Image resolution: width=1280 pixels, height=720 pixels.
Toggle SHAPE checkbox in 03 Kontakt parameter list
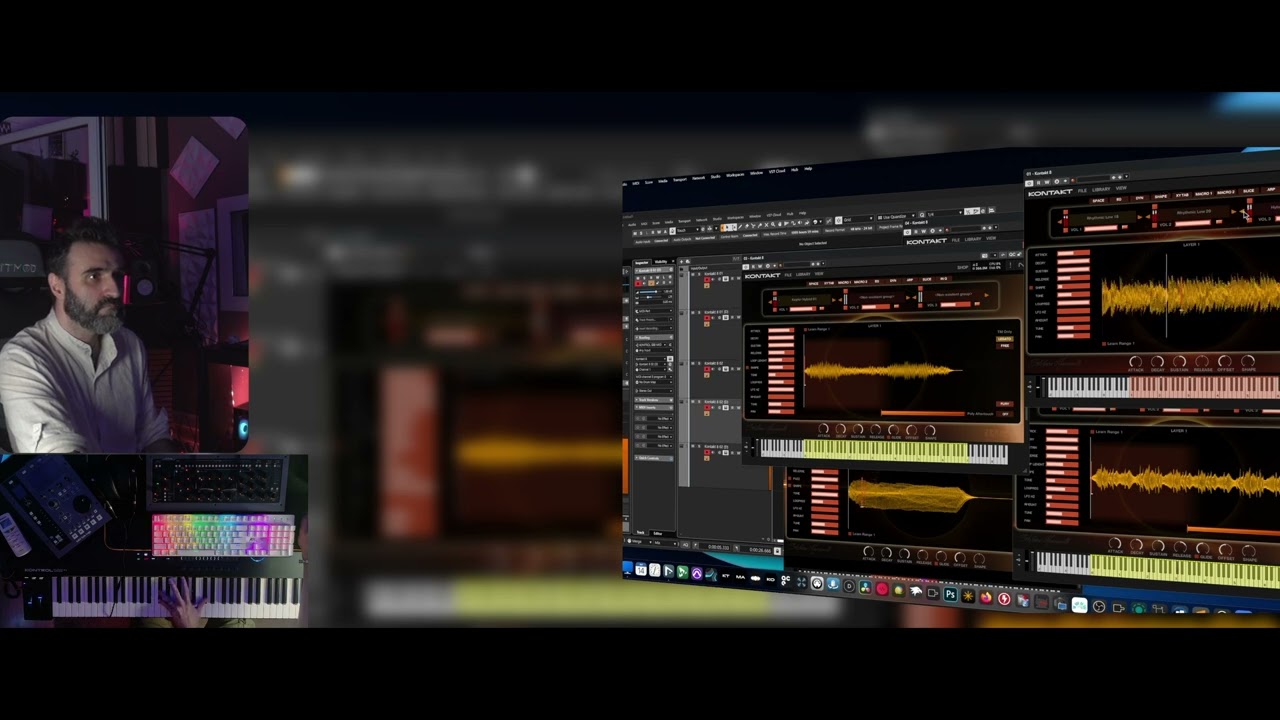click(x=748, y=368)
